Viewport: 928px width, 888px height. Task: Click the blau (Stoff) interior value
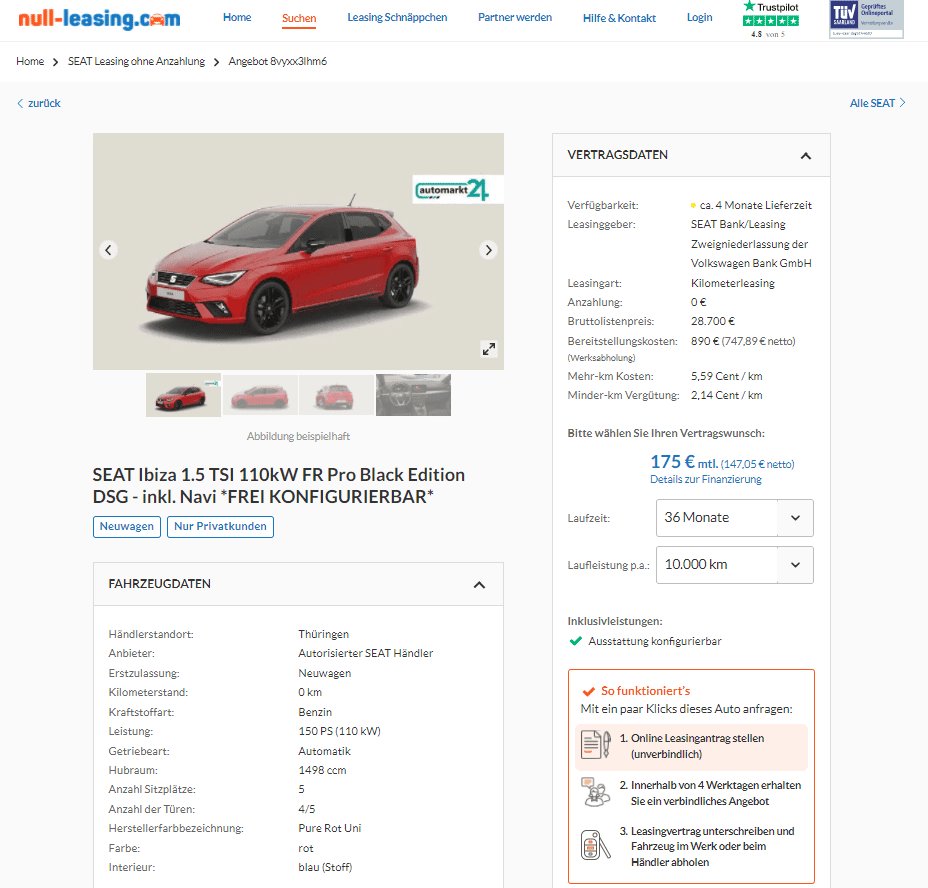[x=325, y=867]
